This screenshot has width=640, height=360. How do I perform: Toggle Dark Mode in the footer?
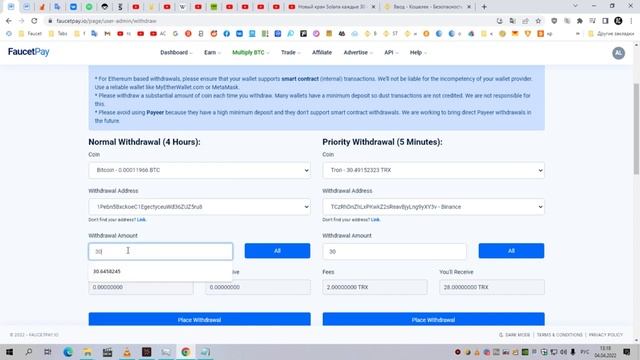[x=514, y=335]
